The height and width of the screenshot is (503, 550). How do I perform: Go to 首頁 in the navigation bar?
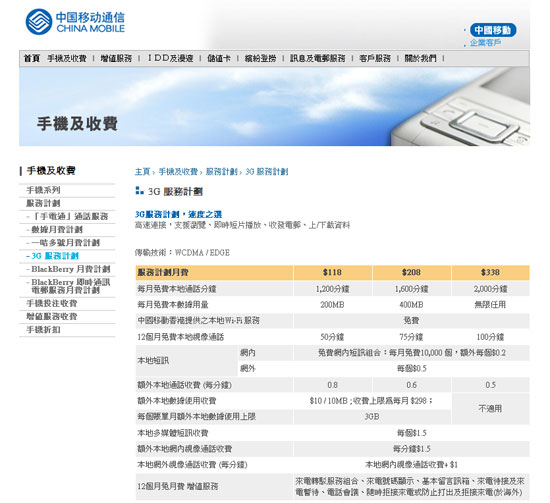pyautogui.click(x=32, y=58)
